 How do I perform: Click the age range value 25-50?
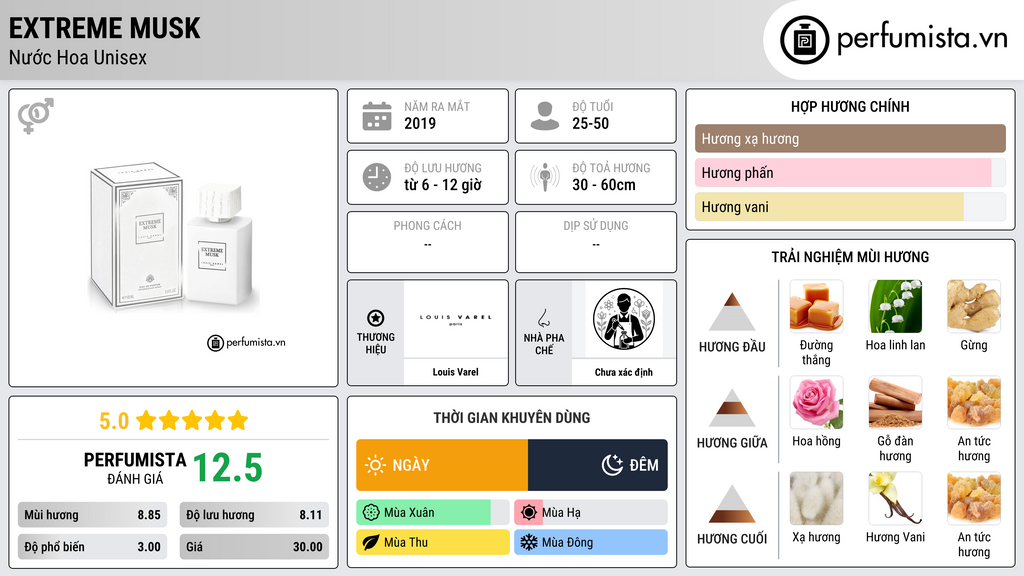[590, 123]
